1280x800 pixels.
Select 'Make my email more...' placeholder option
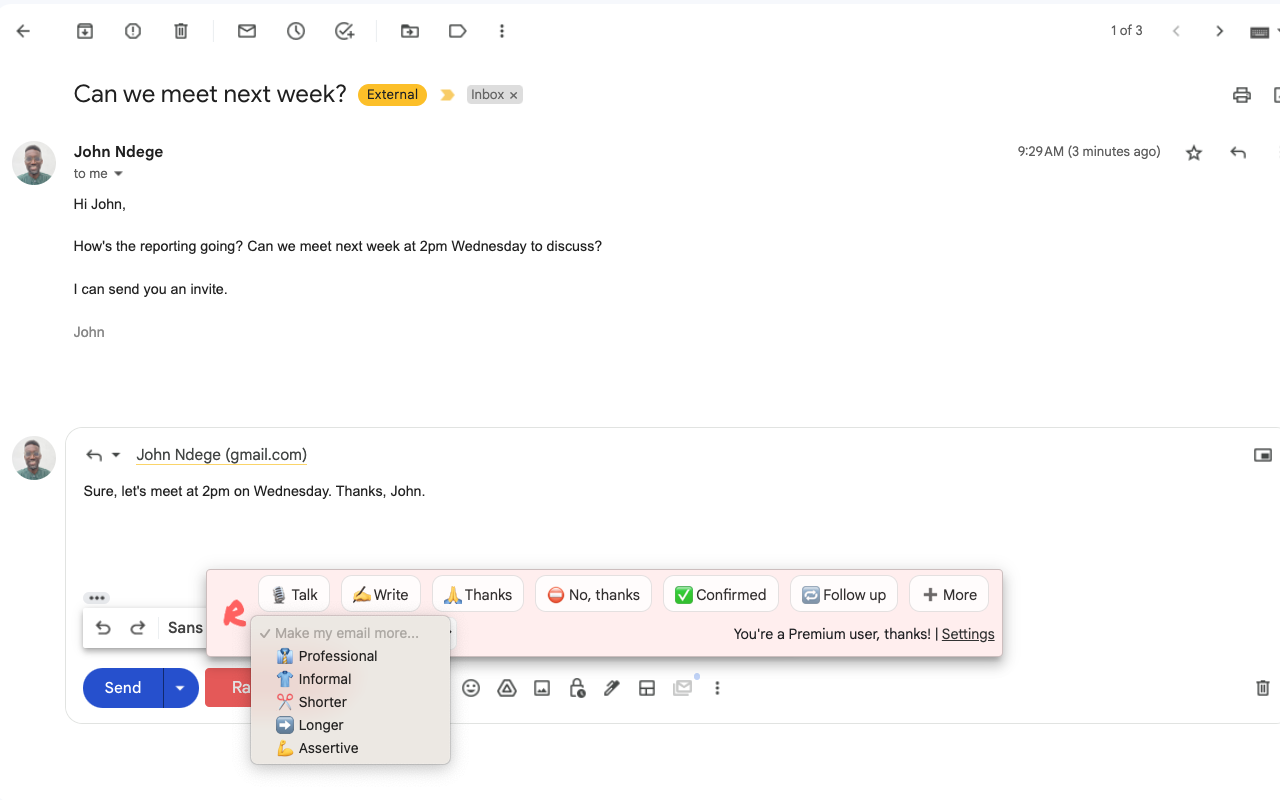pos(350,633)
